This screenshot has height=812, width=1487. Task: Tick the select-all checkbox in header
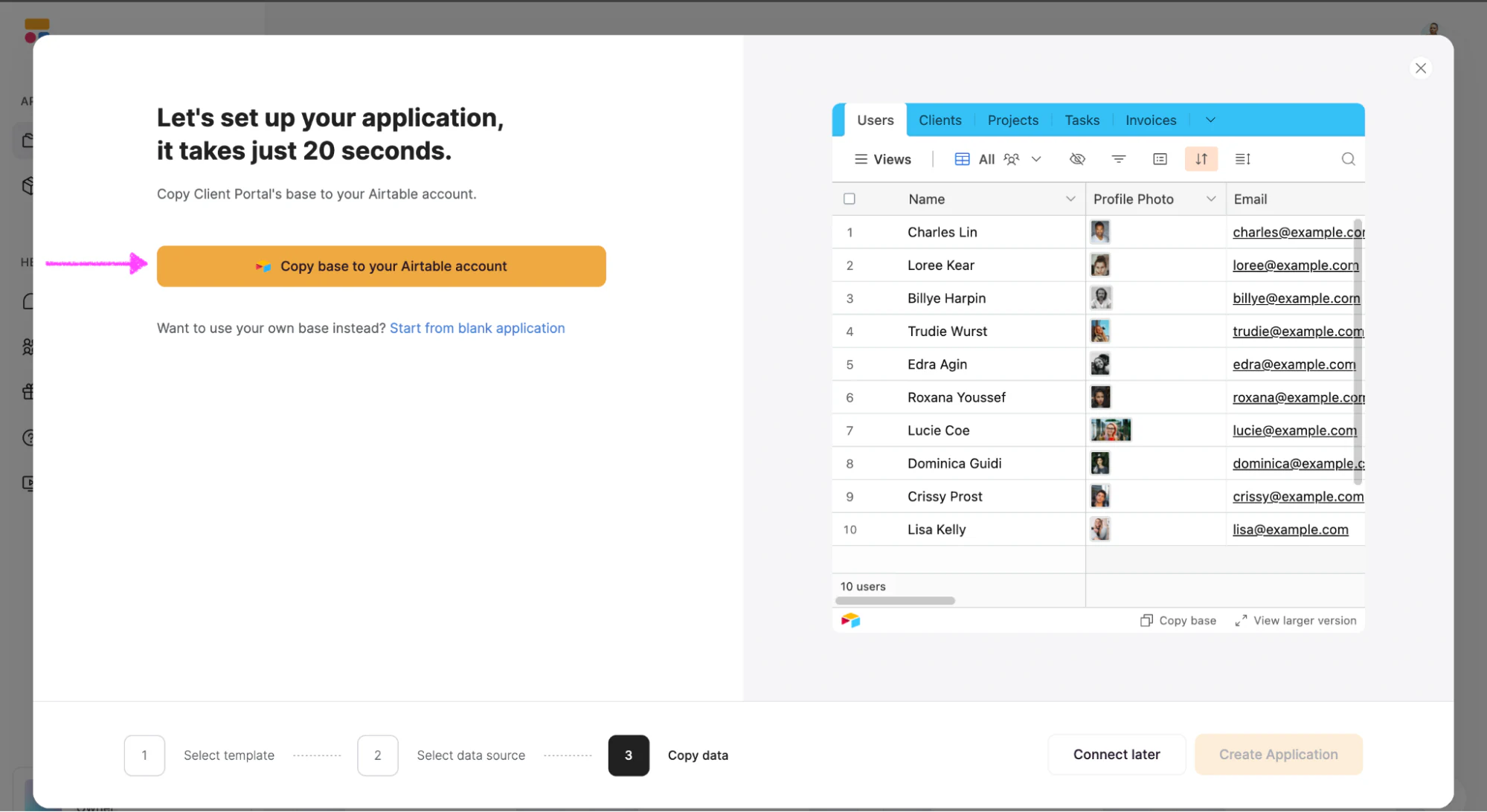[x=850, y=199]
